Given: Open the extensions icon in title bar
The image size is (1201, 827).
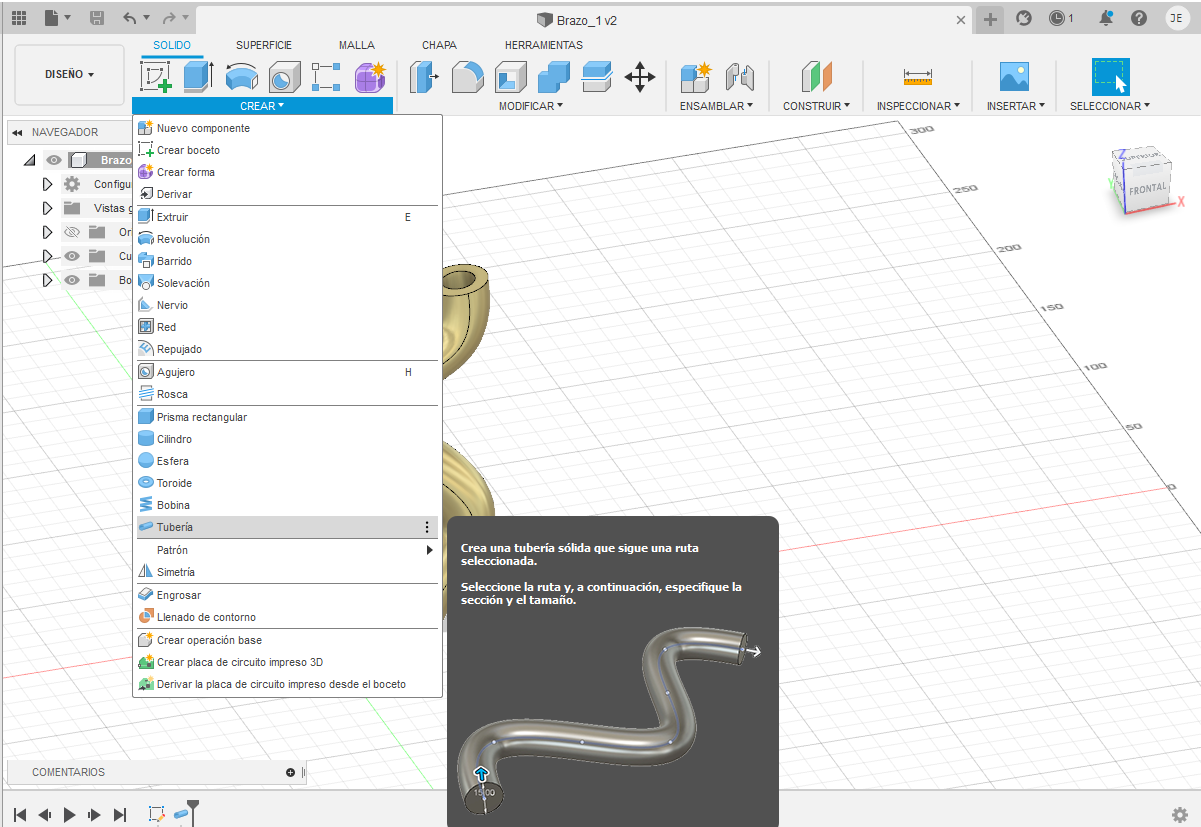Looking at the screenshot, I should click(x=1024, y=18).
